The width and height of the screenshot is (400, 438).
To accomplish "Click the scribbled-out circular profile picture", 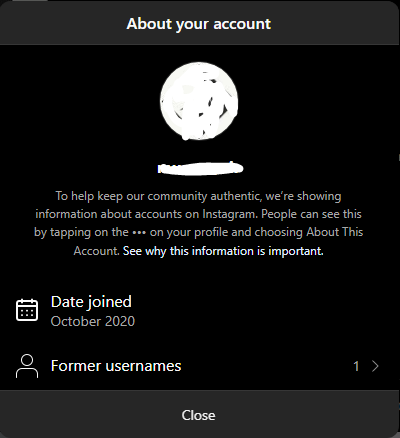I will click(199, 101).
